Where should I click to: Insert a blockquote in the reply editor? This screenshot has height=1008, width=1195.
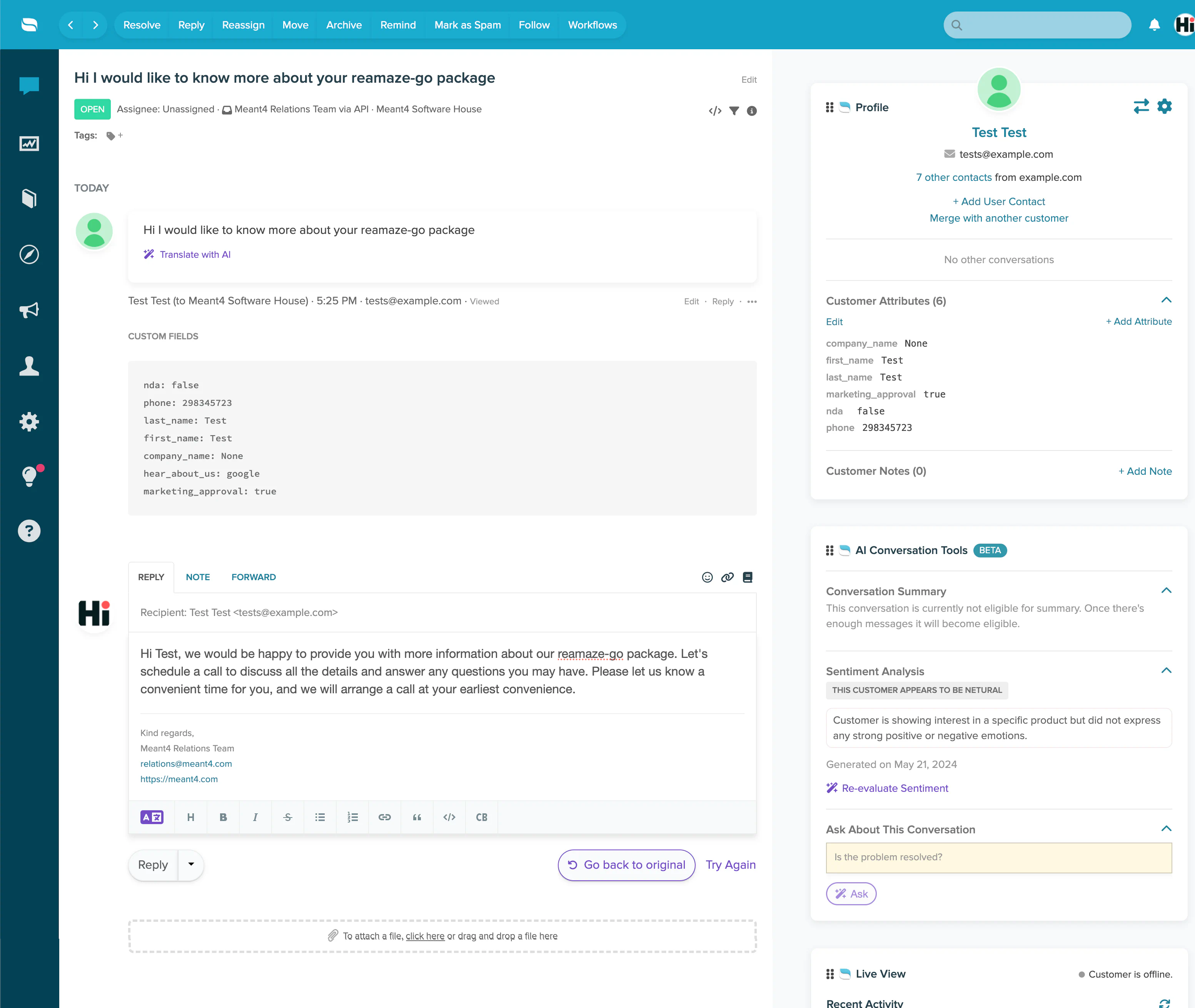tap(417, 817)
